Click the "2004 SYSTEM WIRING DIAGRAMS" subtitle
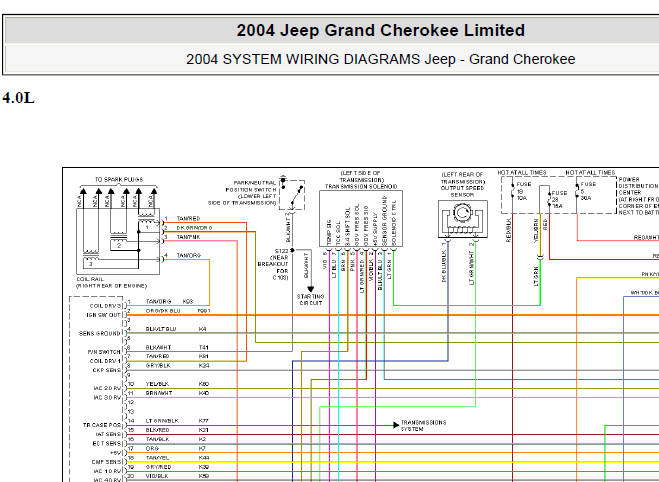The image size is (659, 482). [x=303, y=59]
